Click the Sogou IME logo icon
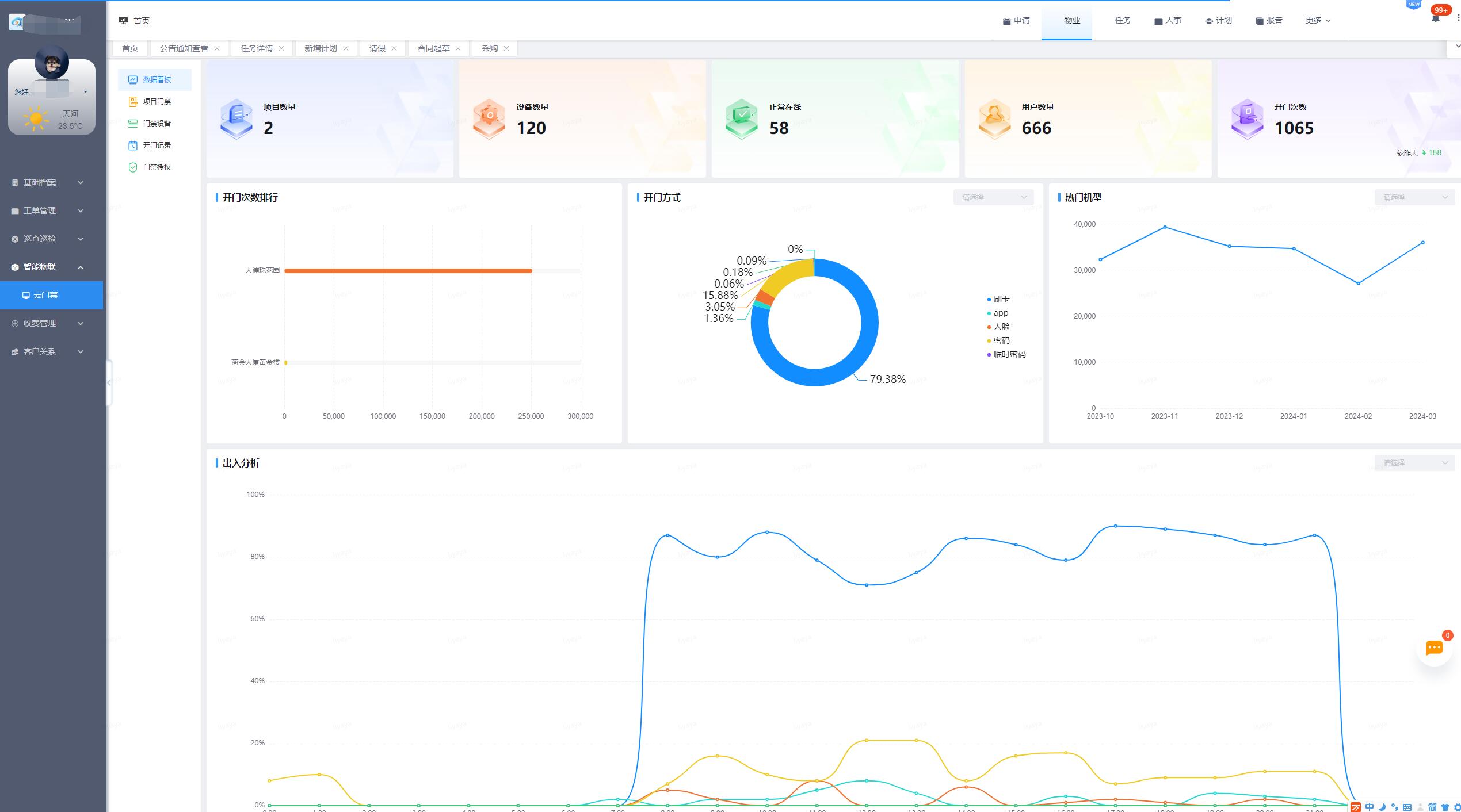1461x812 pixels. pyautogui.click(x=1356, y=807)
